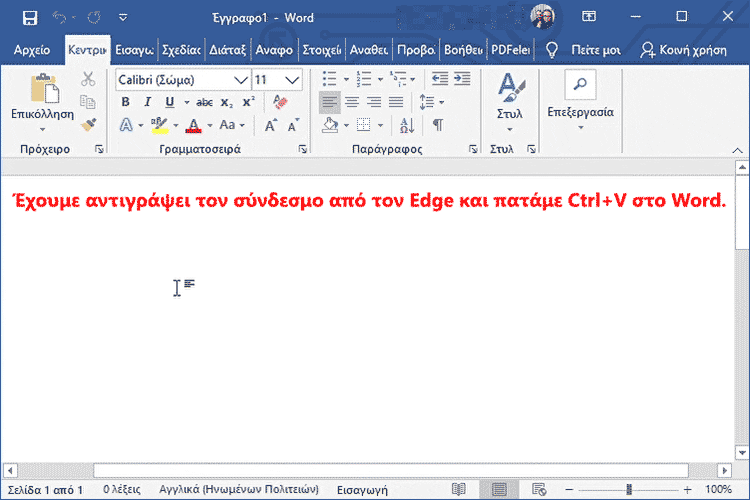Center align text
The image size is (750, 500).
coord(352,102)
